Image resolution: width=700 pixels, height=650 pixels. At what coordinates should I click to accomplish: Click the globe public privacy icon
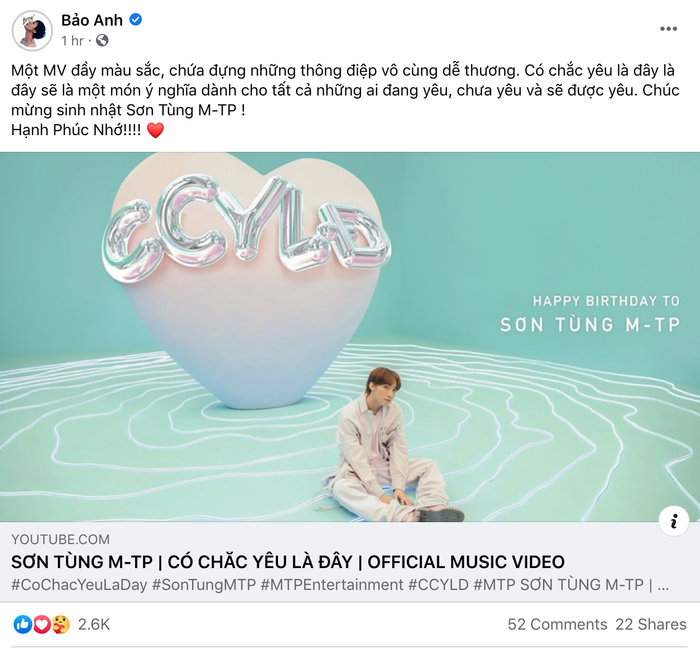102,41
